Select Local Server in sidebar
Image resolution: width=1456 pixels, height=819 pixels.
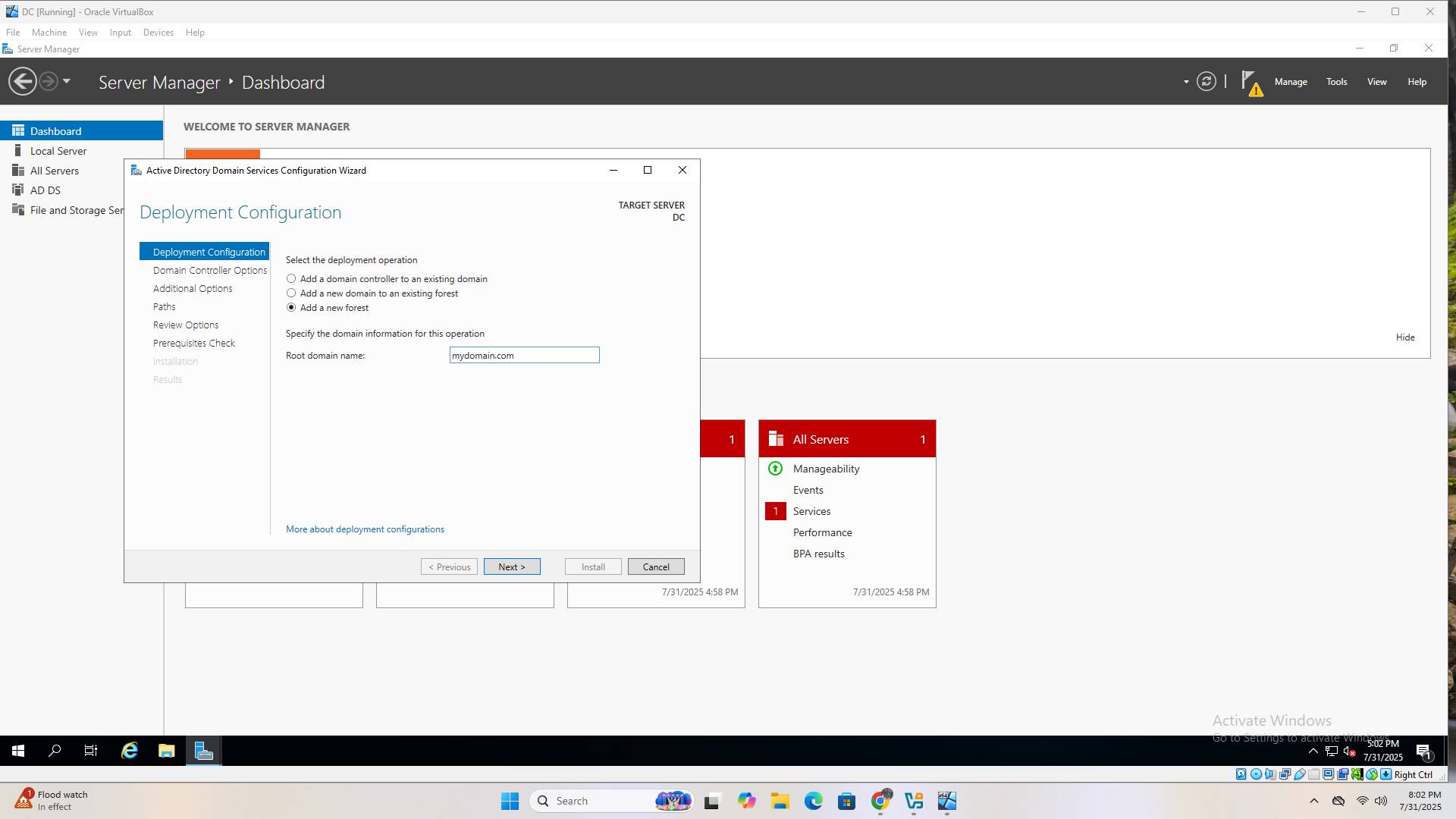58,151
